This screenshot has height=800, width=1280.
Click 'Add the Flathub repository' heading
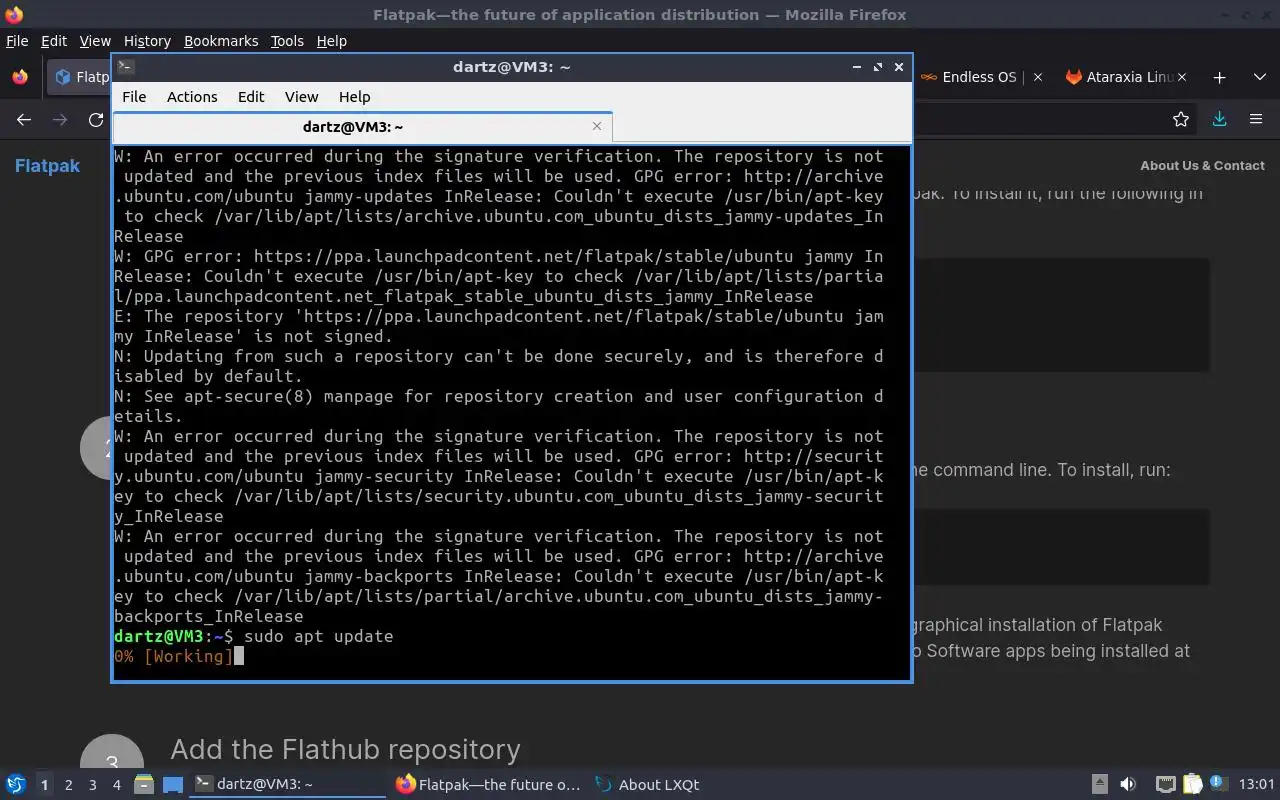(345, 750)
